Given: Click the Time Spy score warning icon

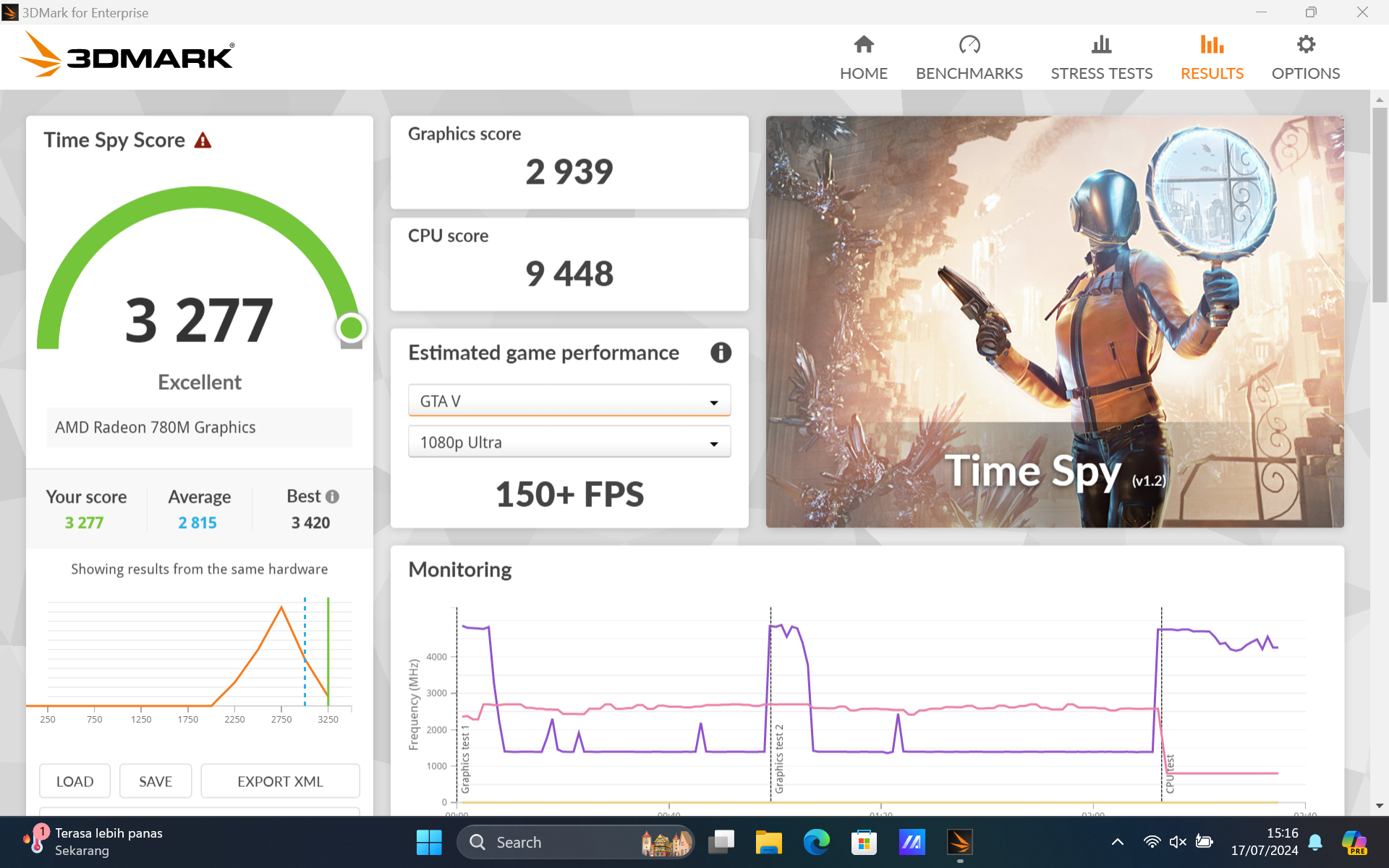Looking at the screenshot, I should (203, 140).
